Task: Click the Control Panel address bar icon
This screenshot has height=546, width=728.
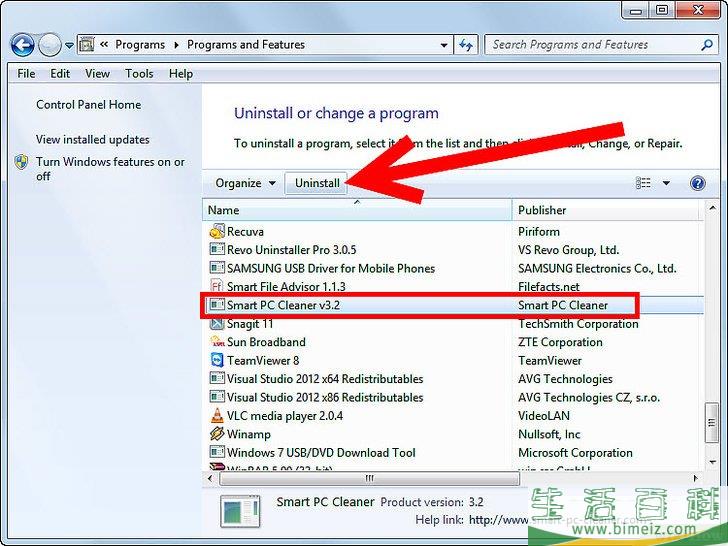Action: pos(87,45)
